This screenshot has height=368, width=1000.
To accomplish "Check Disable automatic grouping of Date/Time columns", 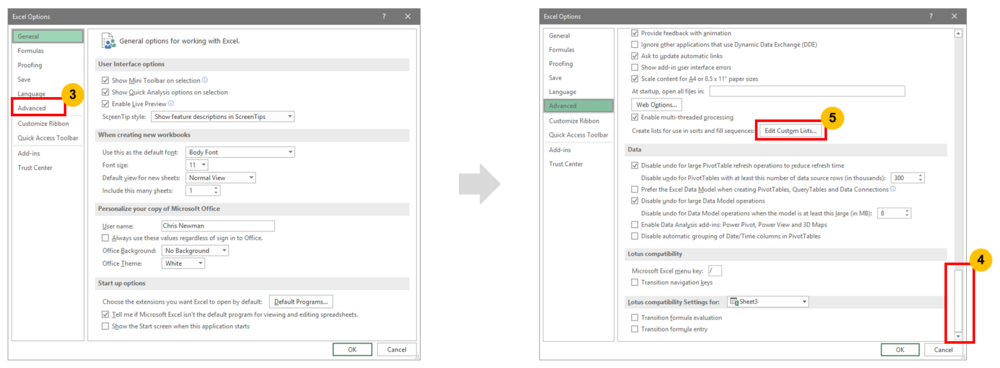I will (635, 236).
